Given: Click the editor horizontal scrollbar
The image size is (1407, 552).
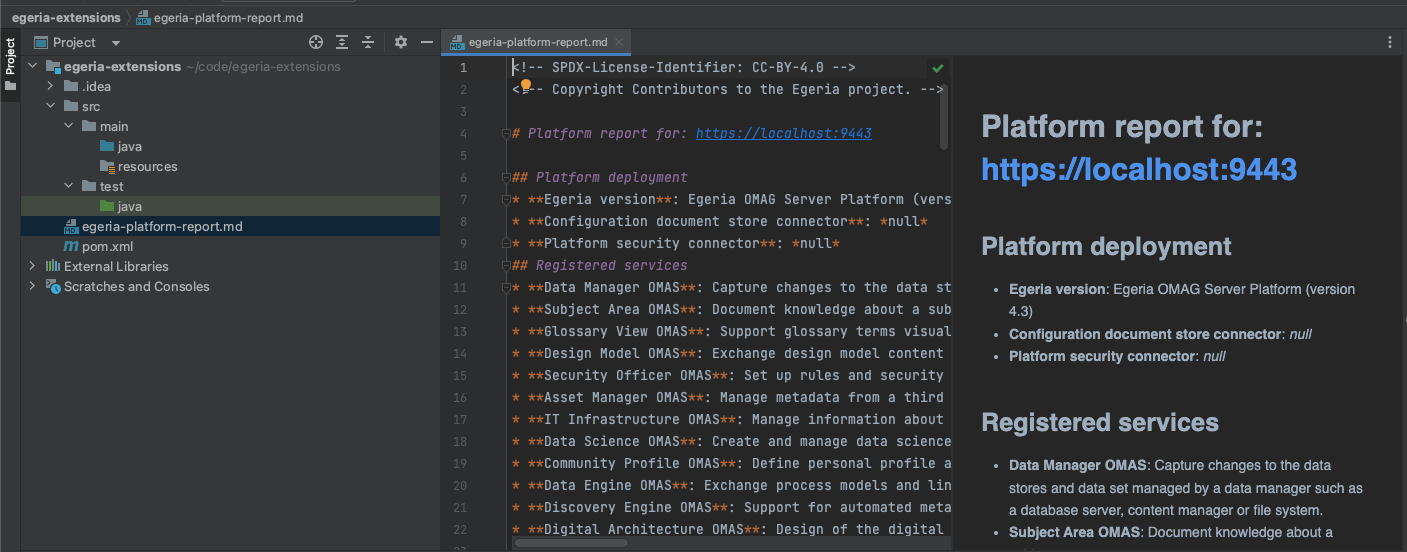Looking at the screenshot, I should click(x=570, y=543).
